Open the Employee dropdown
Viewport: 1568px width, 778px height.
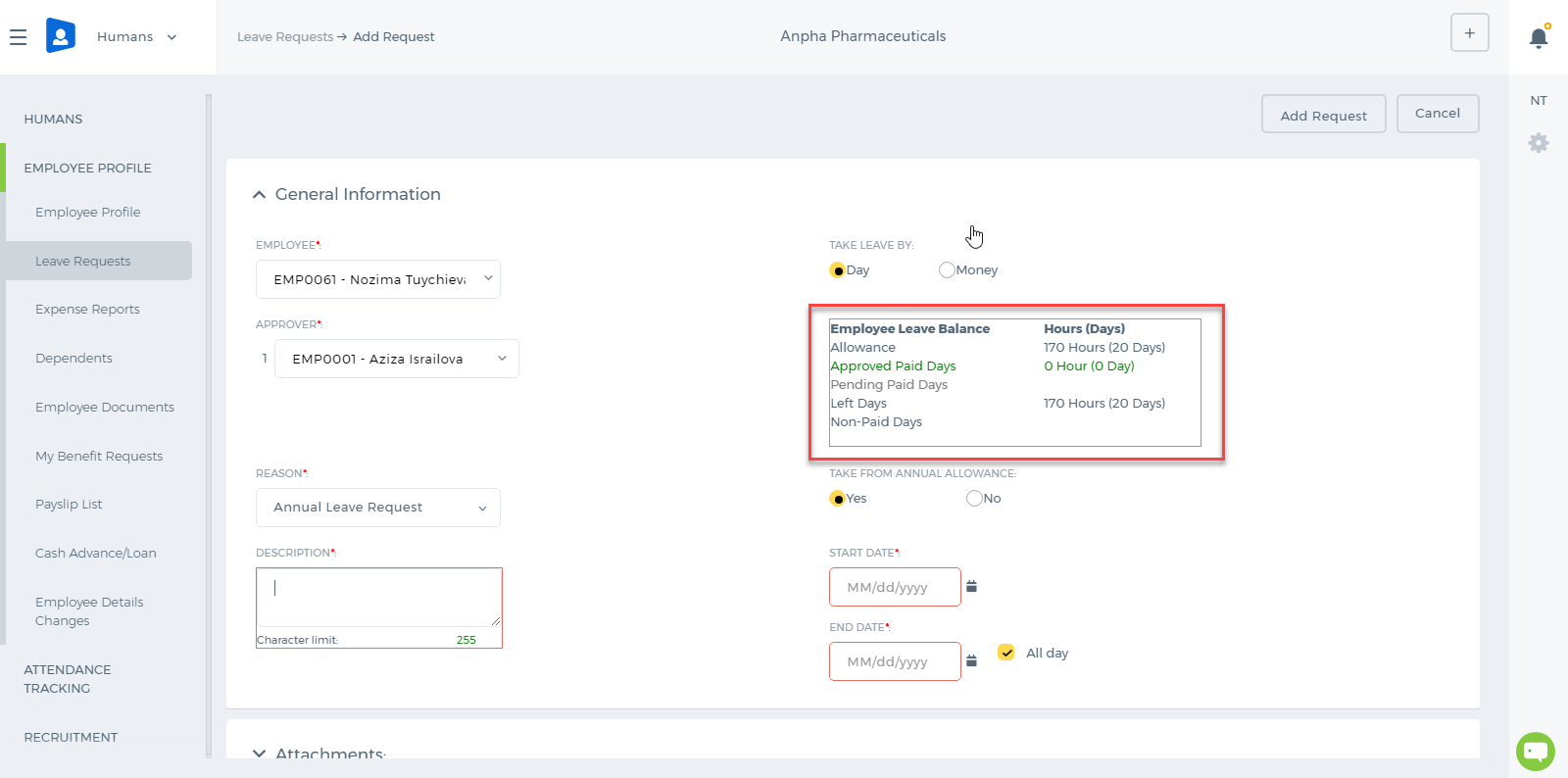(378, 279)
